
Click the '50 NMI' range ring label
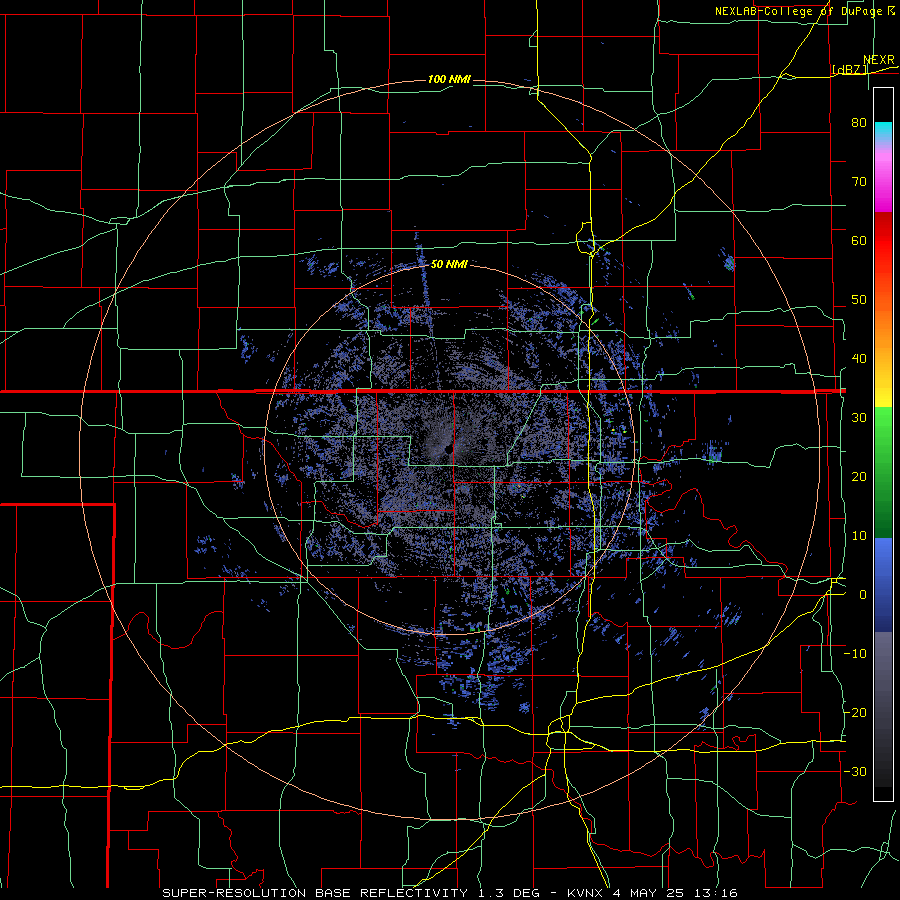449,264
